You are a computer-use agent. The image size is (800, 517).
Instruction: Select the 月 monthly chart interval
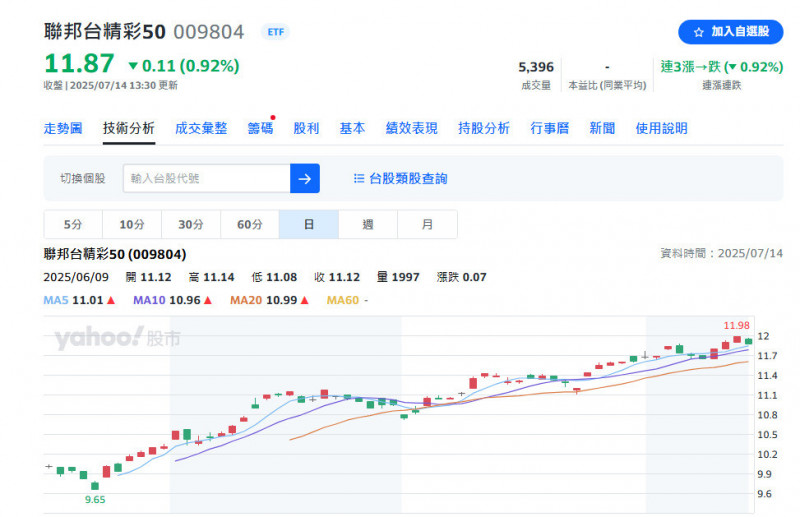click(427, 224)
